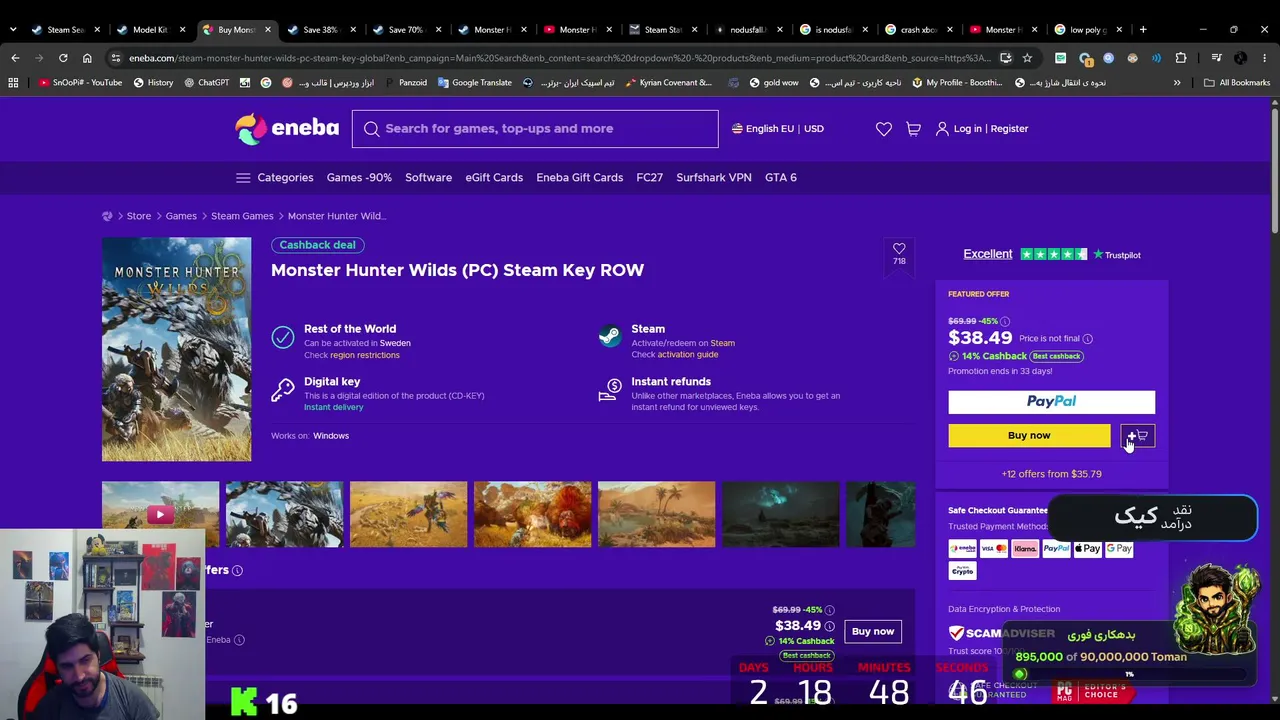The height and width of the screenshot is (720, 1280).
Task: Click the browser profile avatar icon
Action: click(x=1241, y=58)
